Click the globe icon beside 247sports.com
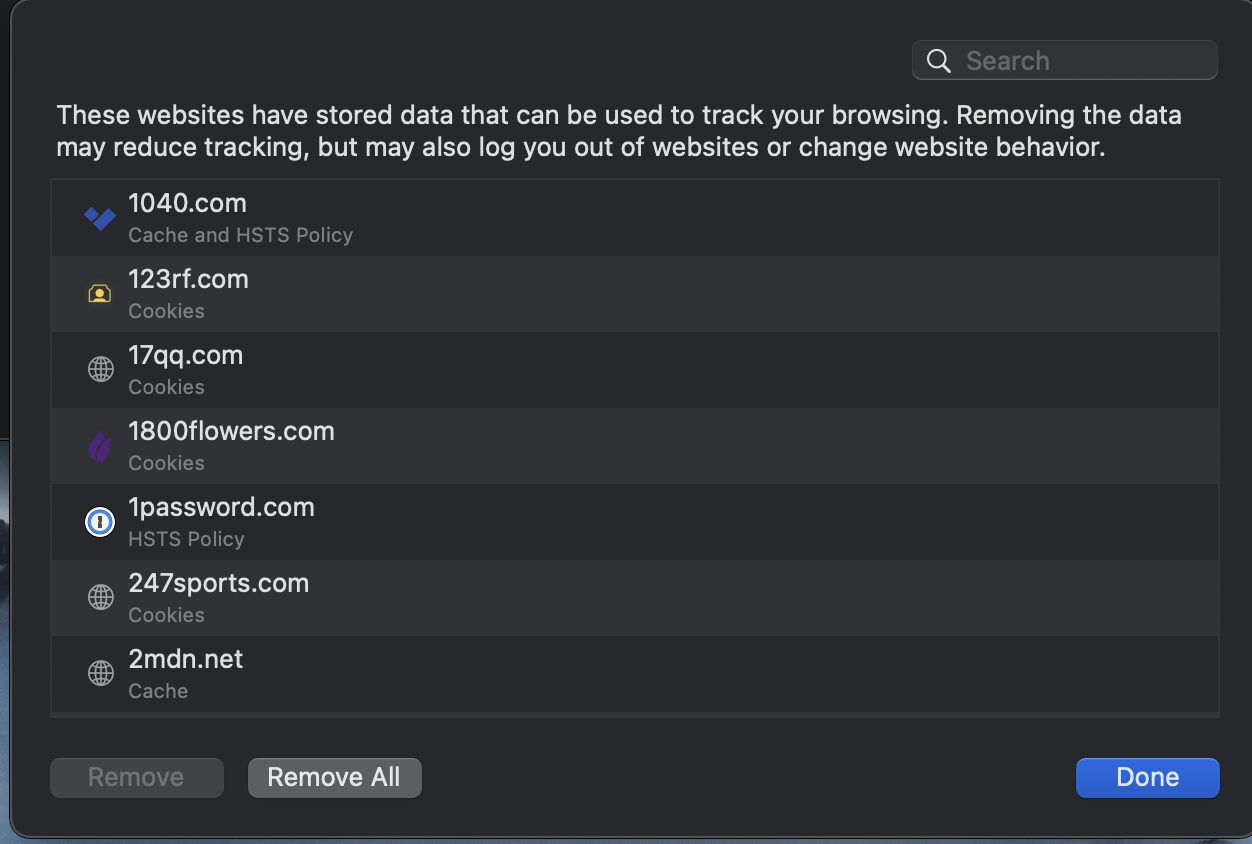Image resolution: width=1252 pixels, height=844 pixels. pos(100,598)
